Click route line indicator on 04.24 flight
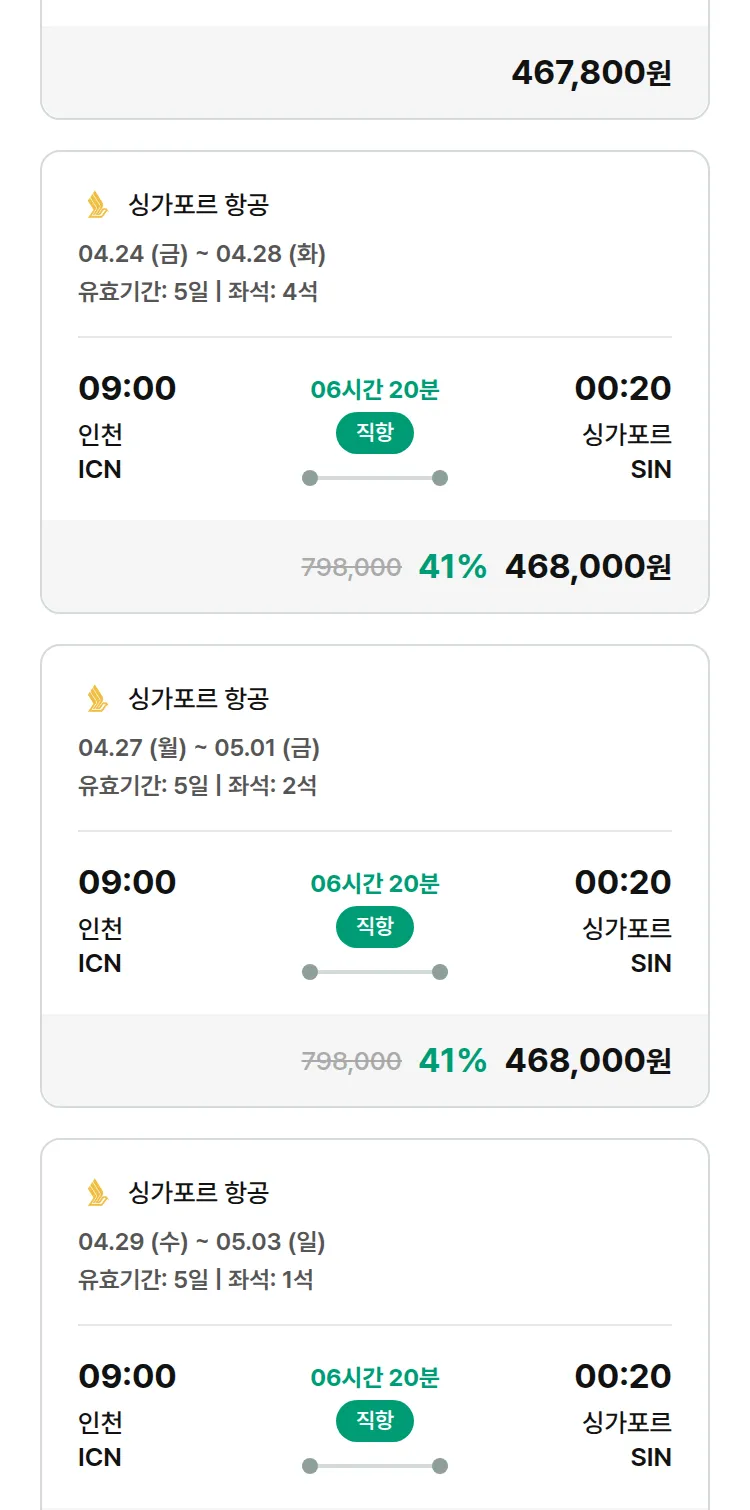 tap(374, 478)
